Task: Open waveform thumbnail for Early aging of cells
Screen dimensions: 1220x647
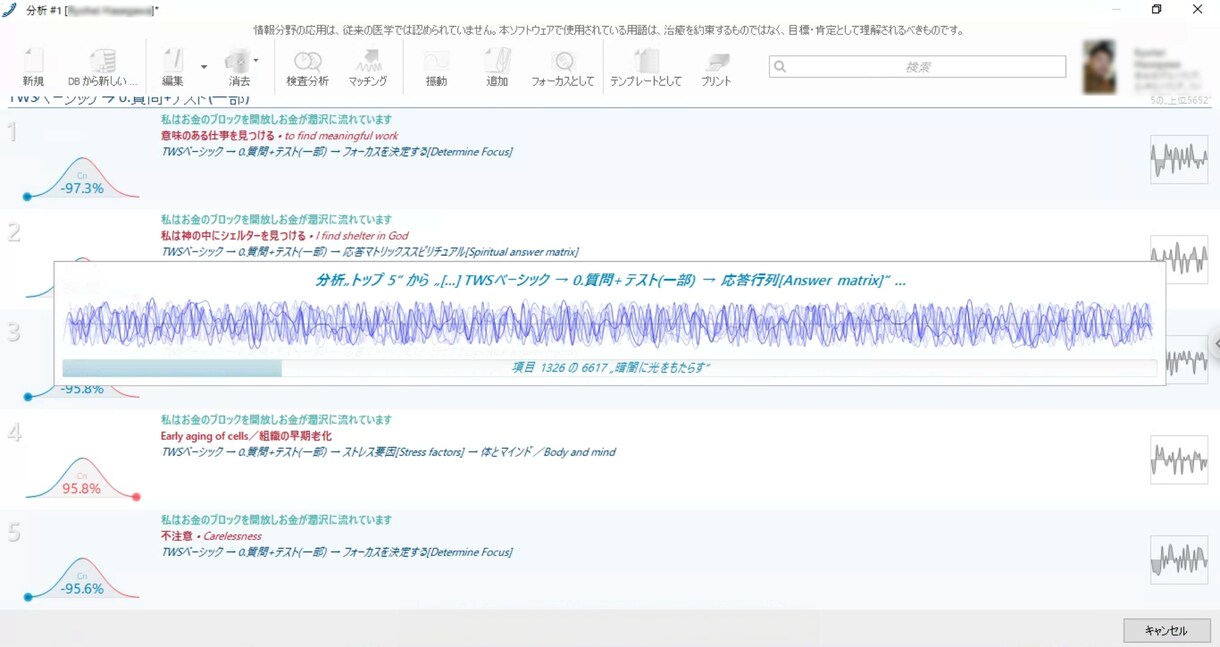Action: (x=1179, y=459)
